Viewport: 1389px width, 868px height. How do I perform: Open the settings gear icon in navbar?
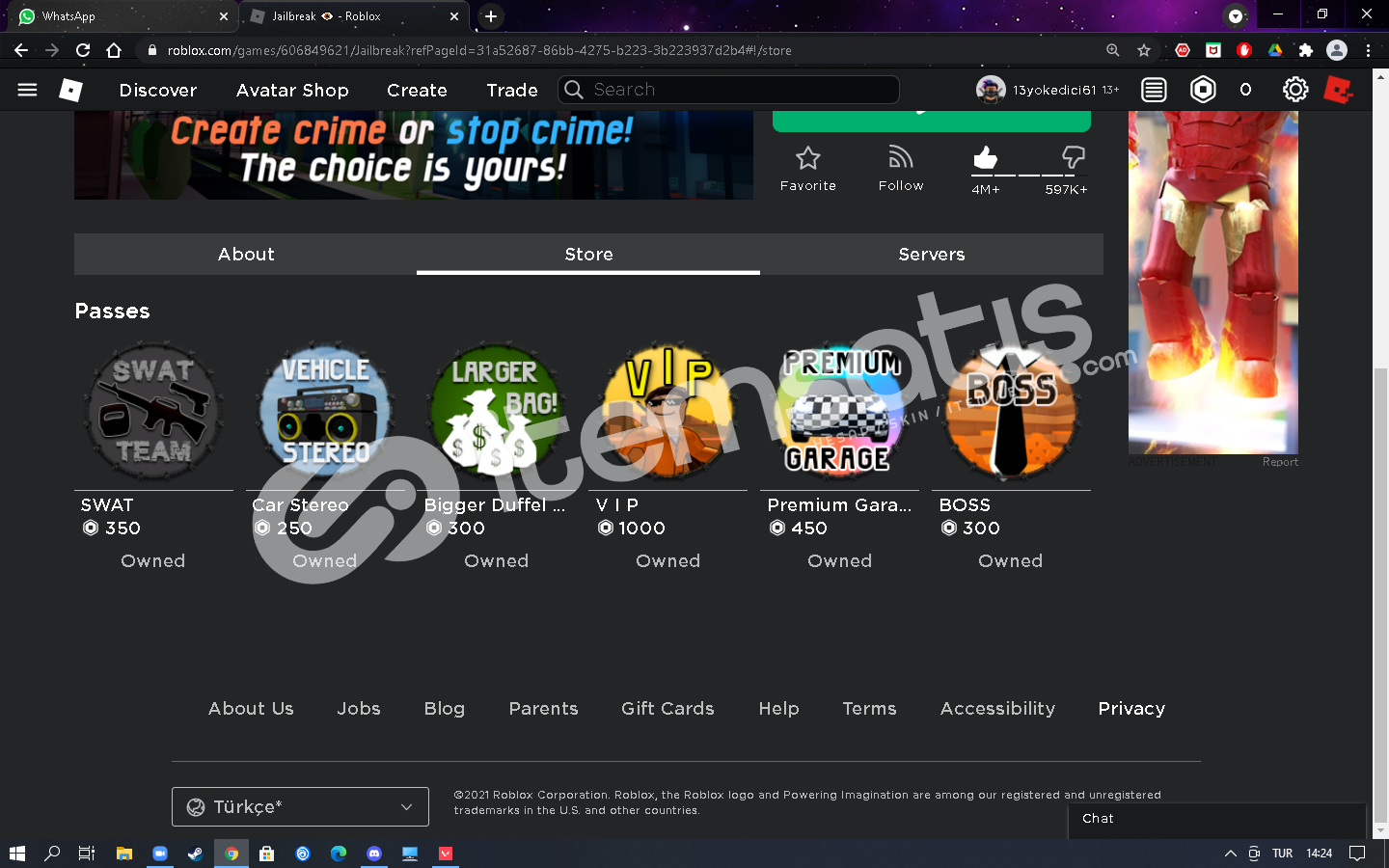pos(1294,90)
